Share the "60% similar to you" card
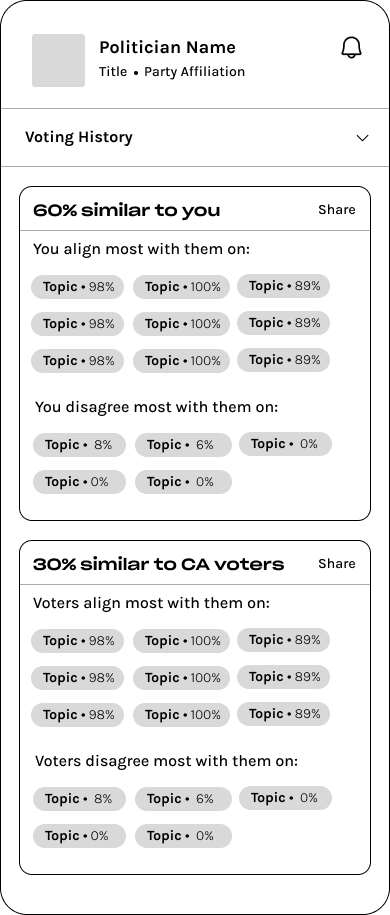 point(337,209)
